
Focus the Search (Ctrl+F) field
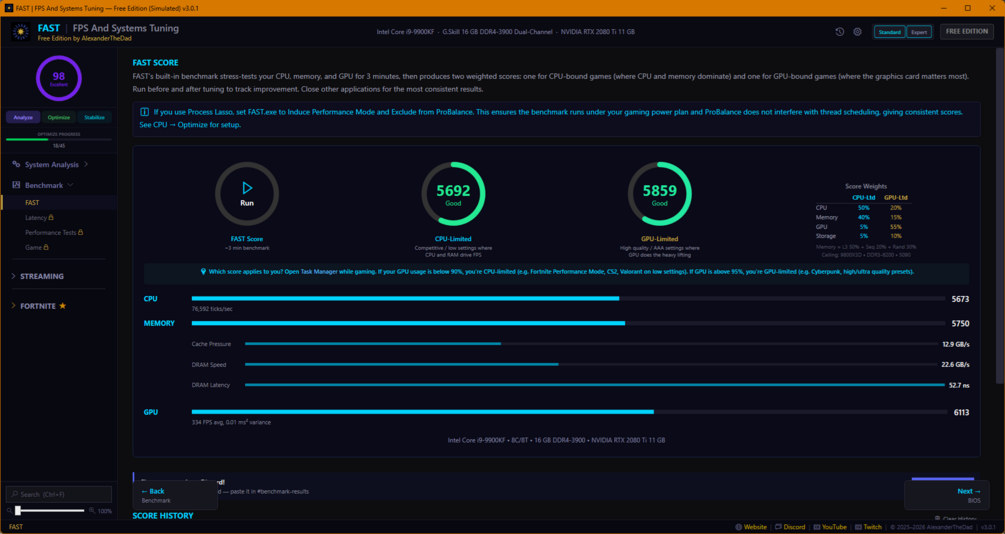pos(59,494)
